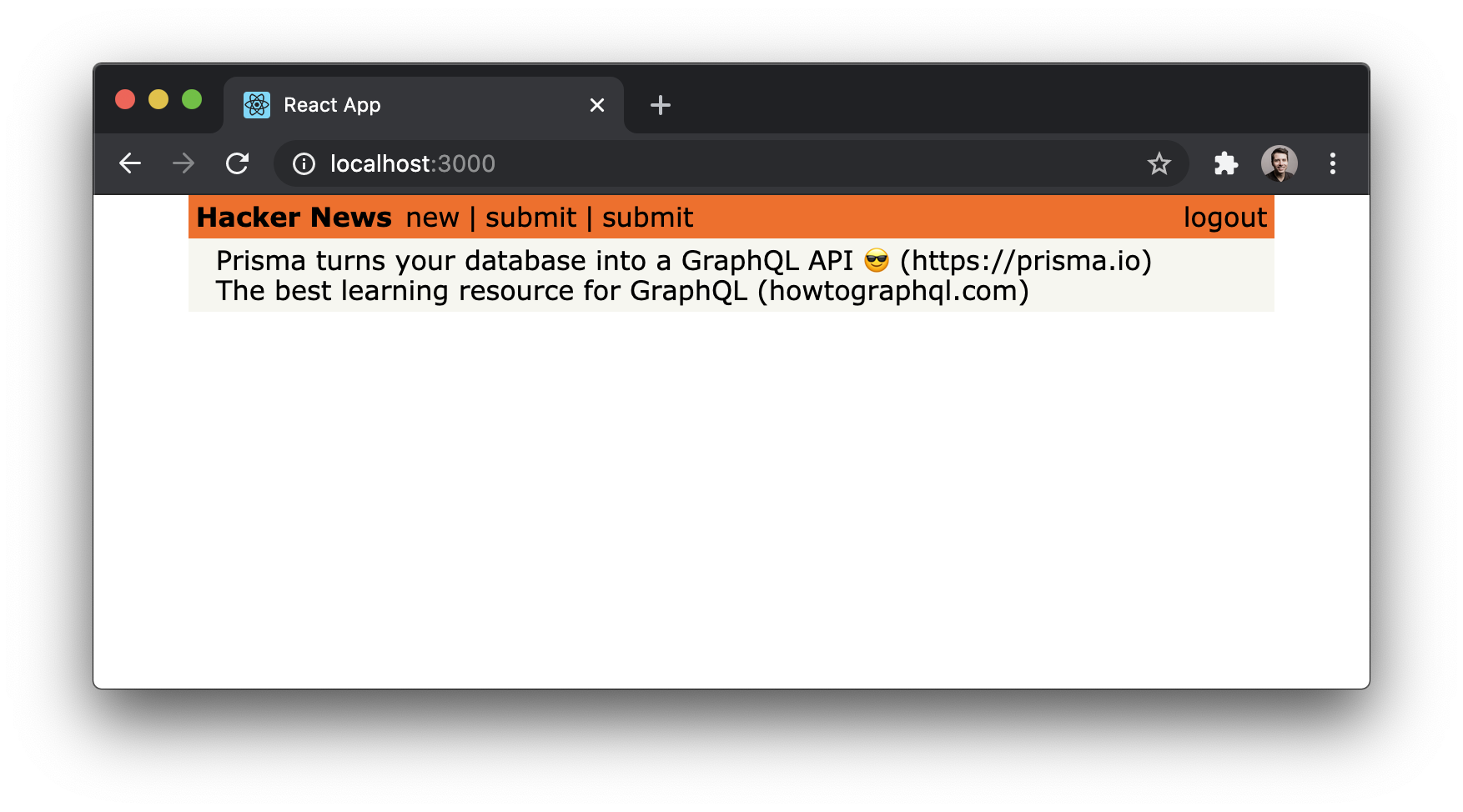Go to the 'new' link
This screenshot has width=1463, height=812.
[x=432, y=218]
